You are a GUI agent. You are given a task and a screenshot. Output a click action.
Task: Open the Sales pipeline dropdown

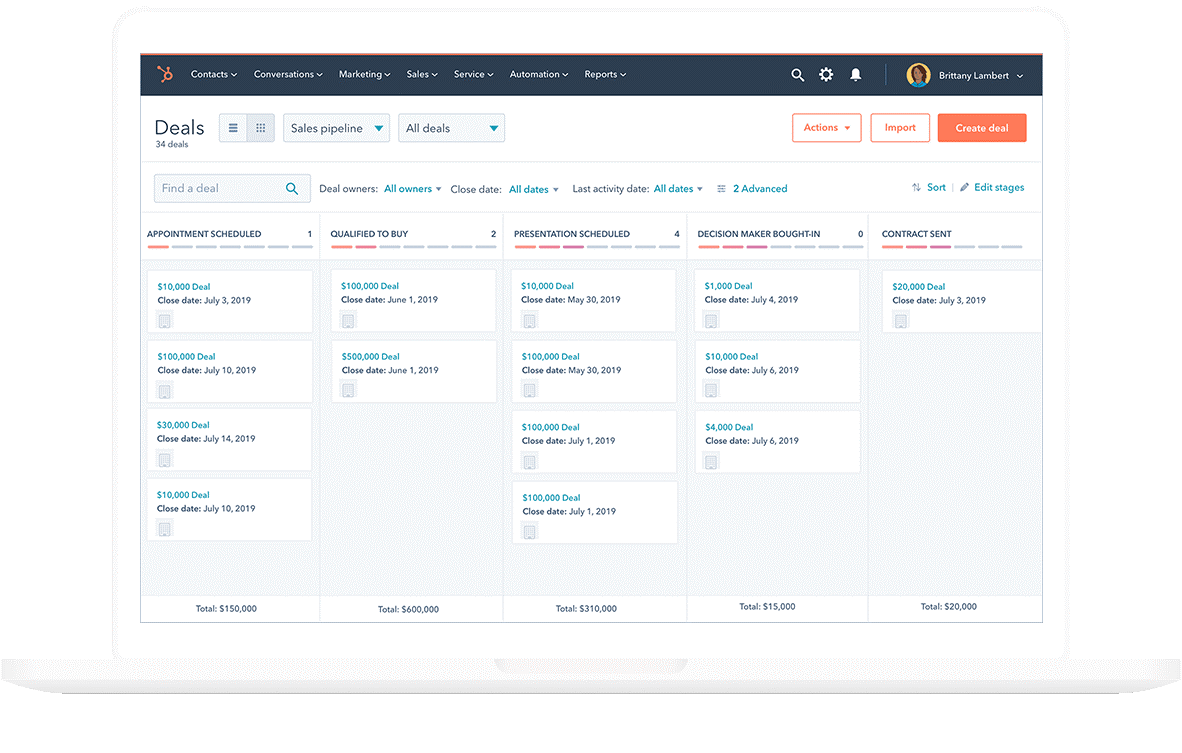point(336,128)
